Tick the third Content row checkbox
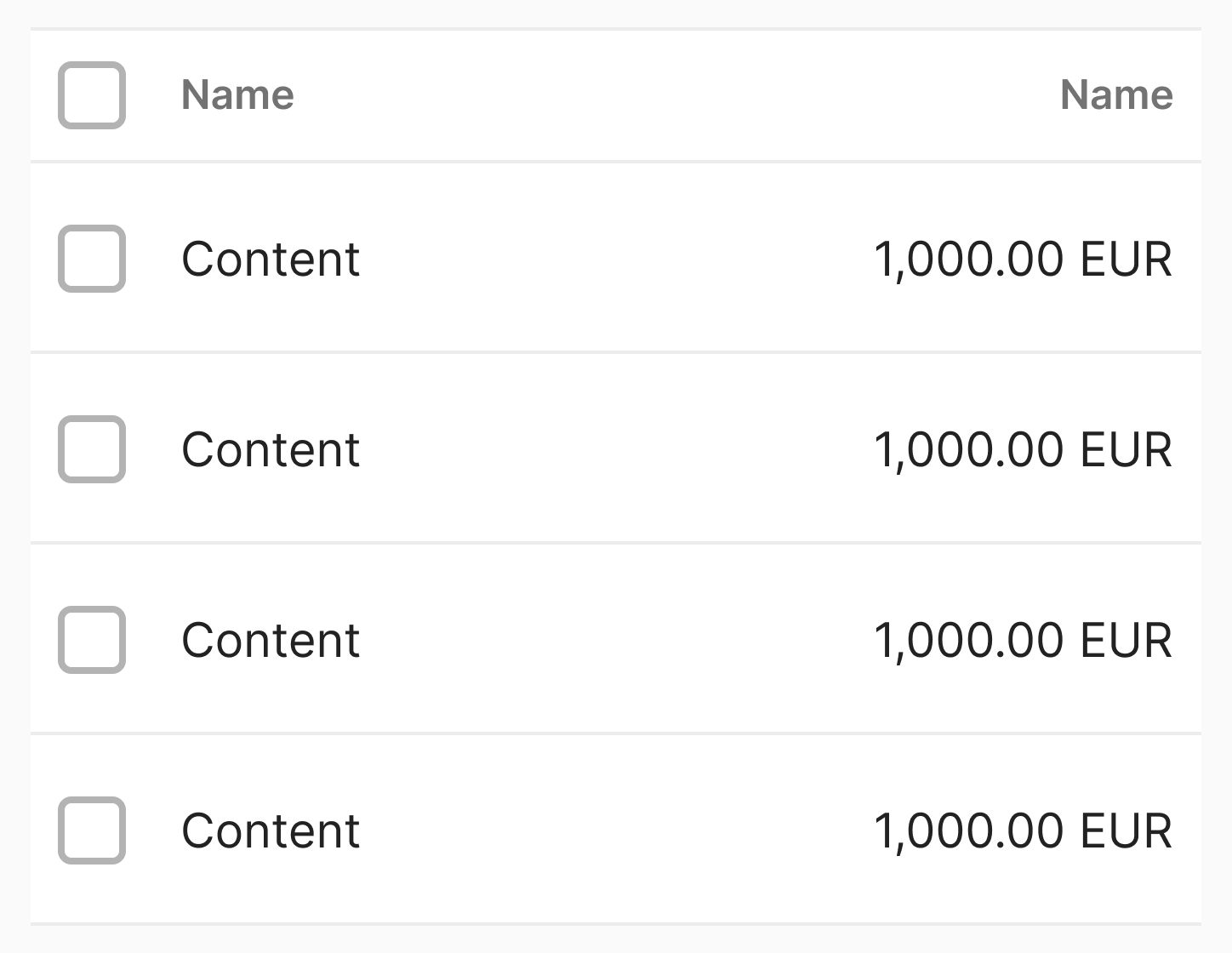 coord(92,640)
